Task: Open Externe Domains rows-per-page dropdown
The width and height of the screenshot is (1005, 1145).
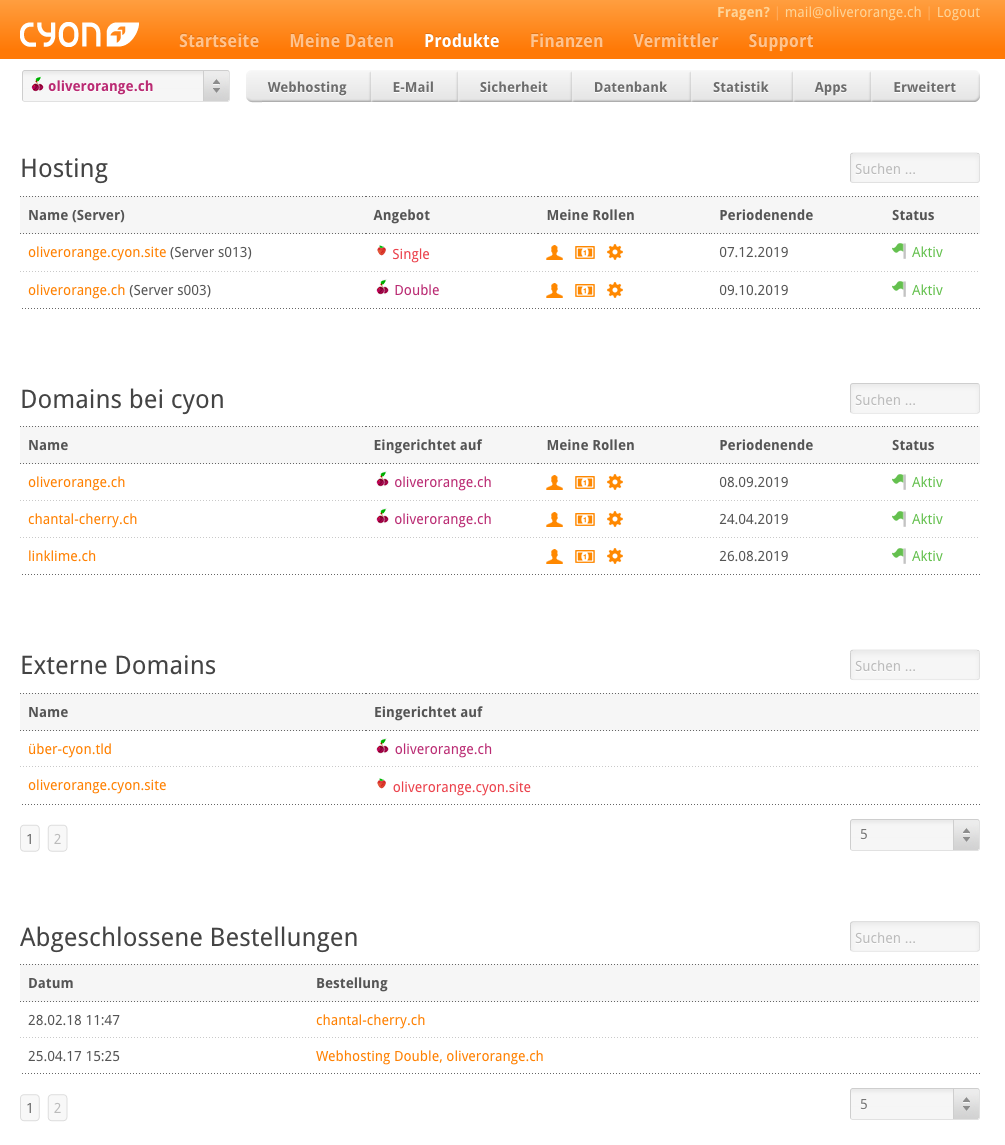Action: (914, 835)
